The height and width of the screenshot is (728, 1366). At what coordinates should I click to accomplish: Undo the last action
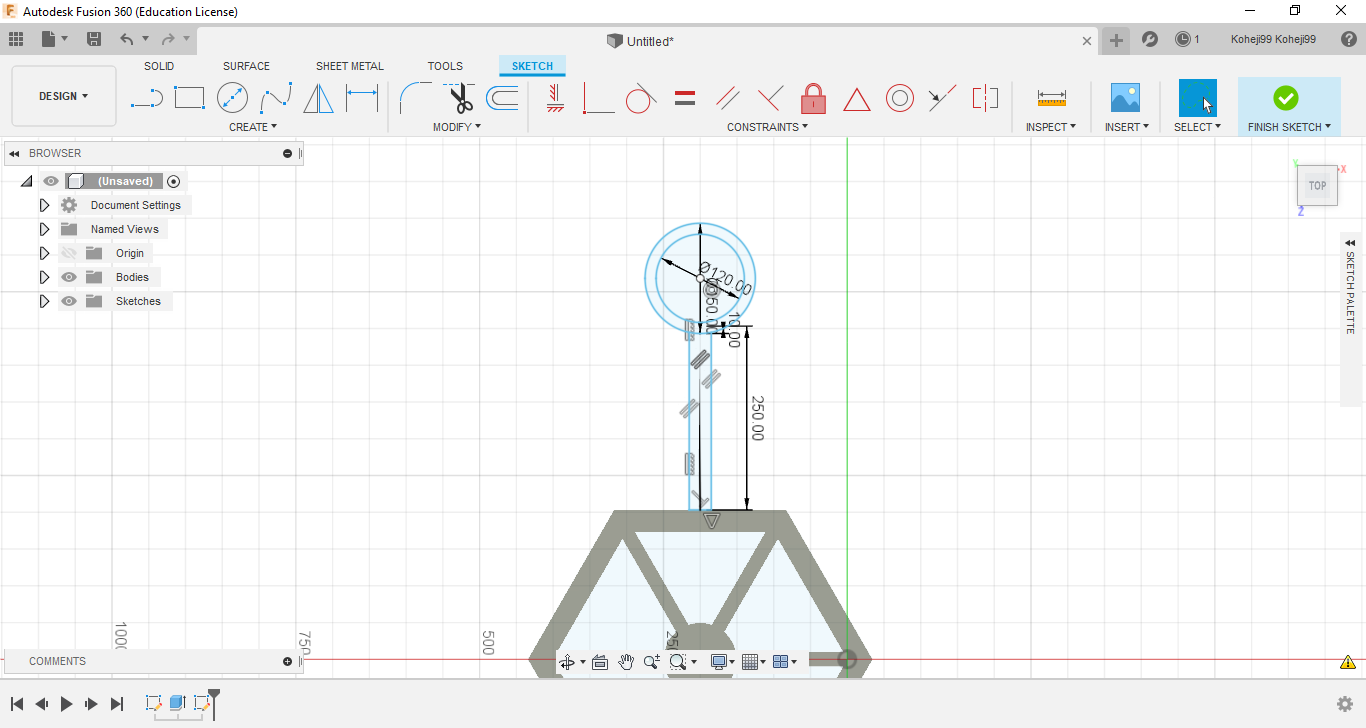127,39
